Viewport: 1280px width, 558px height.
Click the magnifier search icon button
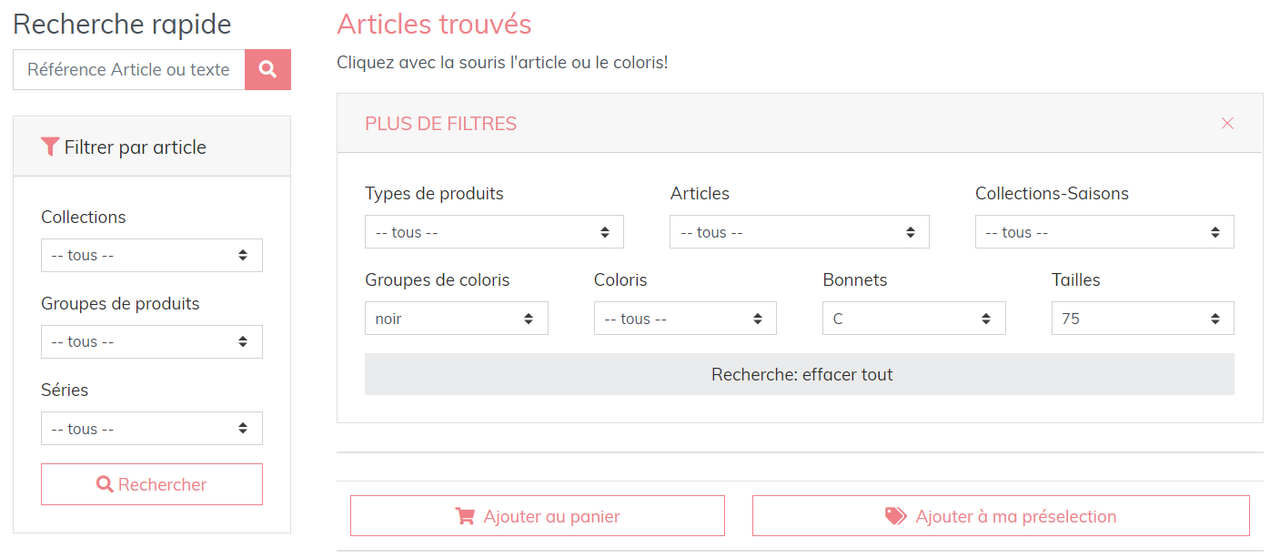click(x=268, y=69)
